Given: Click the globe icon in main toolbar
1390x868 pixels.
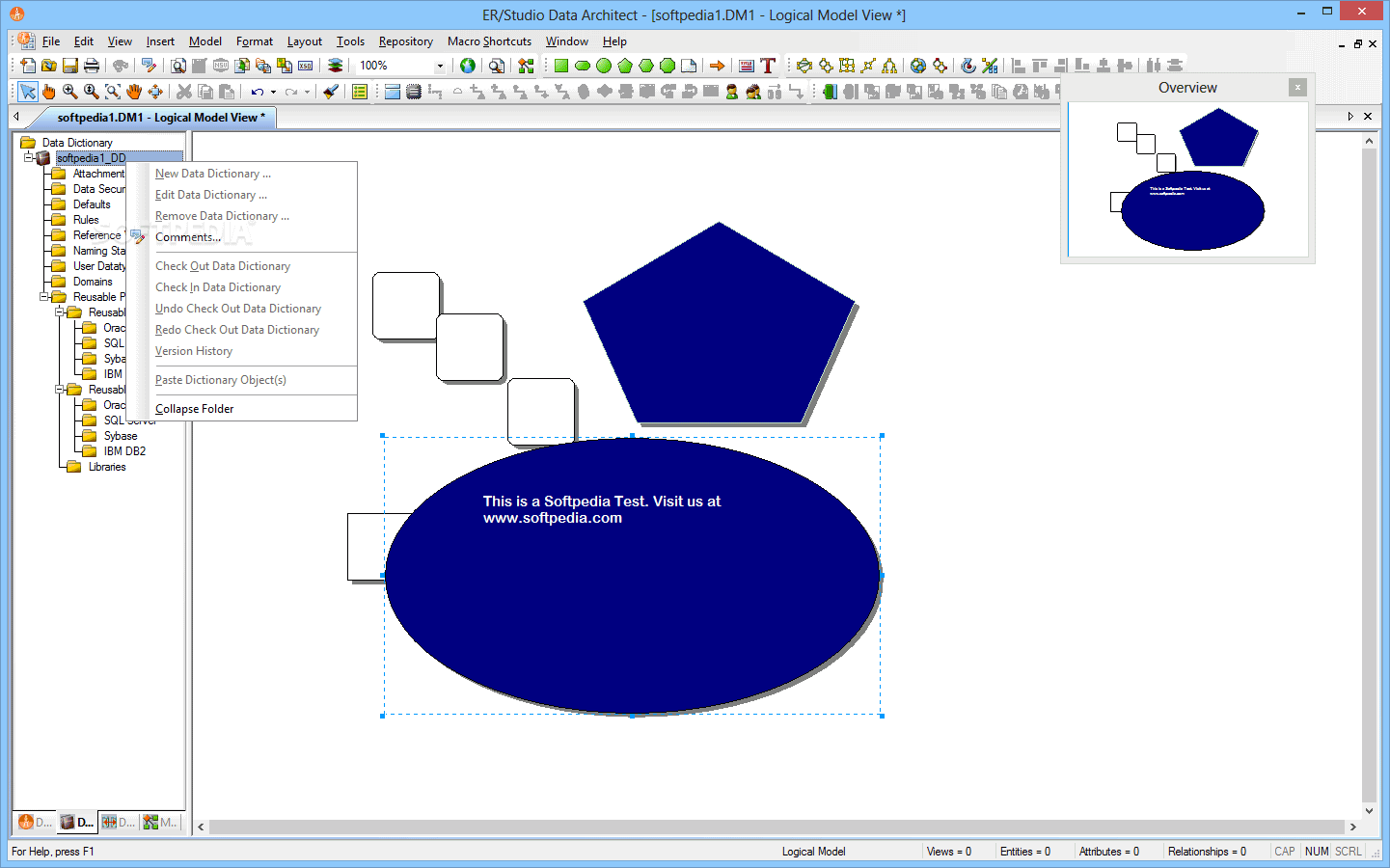Looking at the screenshot, I should pos(468,66).
